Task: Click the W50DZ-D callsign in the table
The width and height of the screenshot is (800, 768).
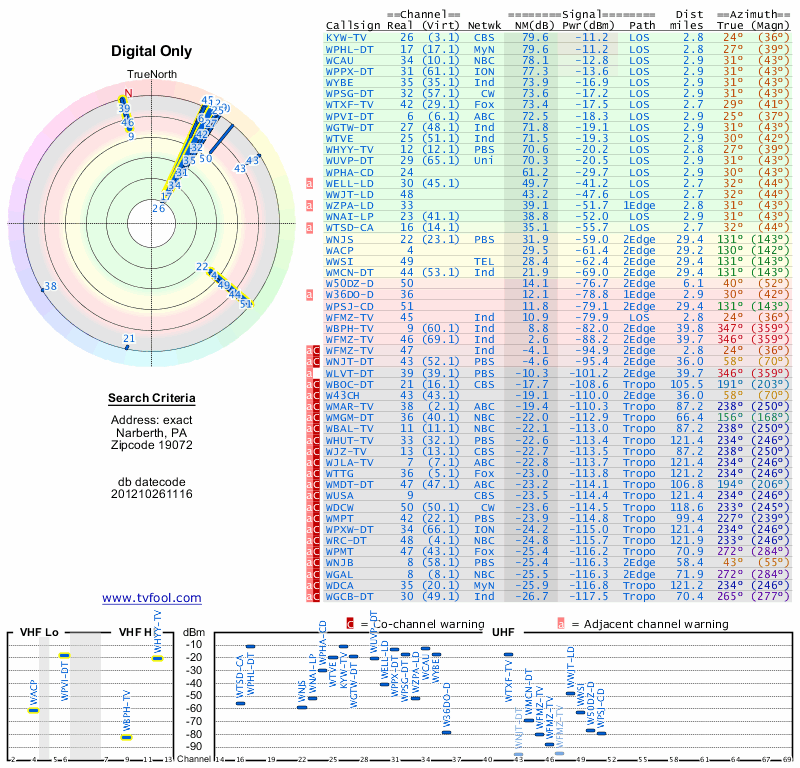Action: tap(349, 283)
